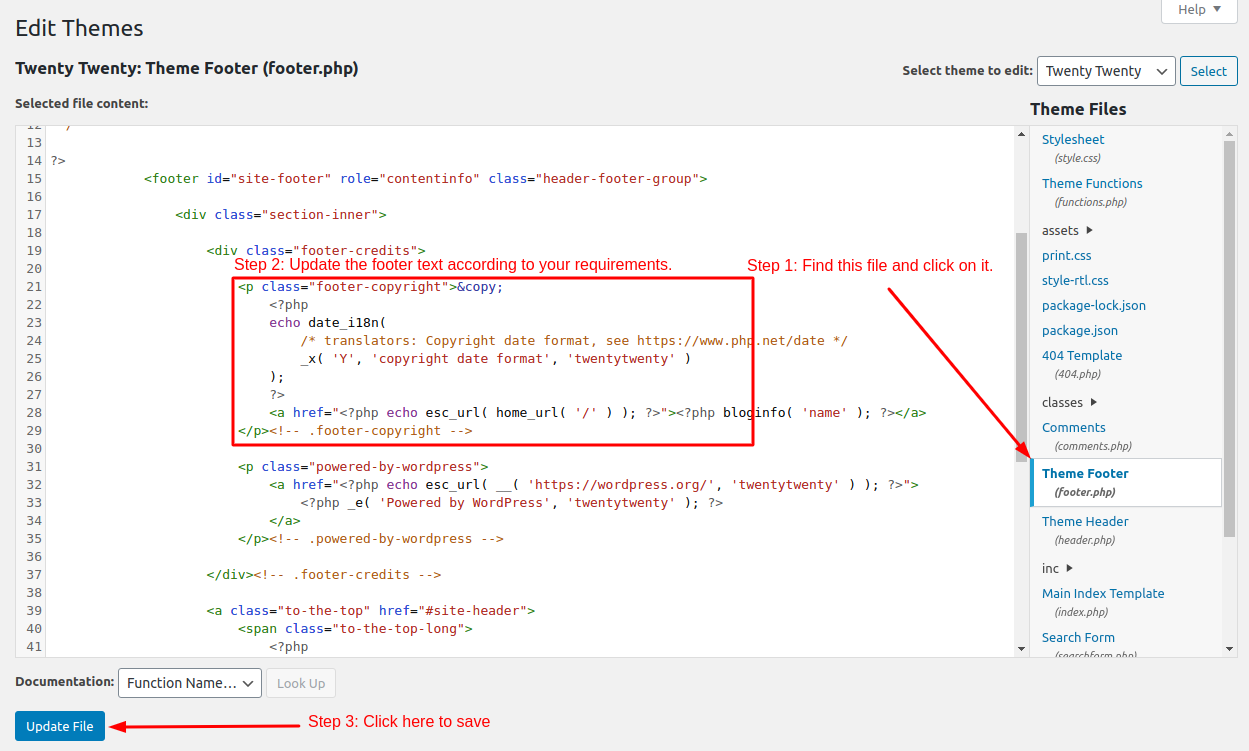Open the Function Name documentation dropdown
The image size is (1249, 751).
pyautogui.click(x=190, y=684)
